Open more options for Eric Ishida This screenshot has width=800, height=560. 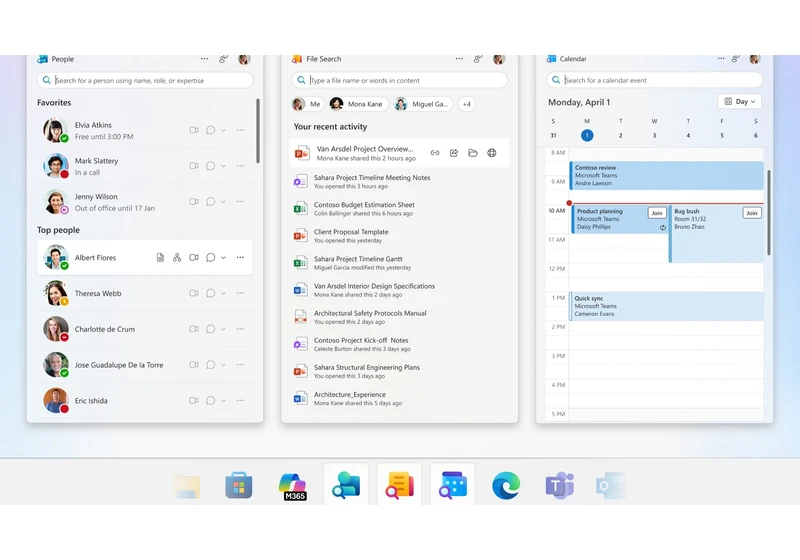(x=240, y=400)
